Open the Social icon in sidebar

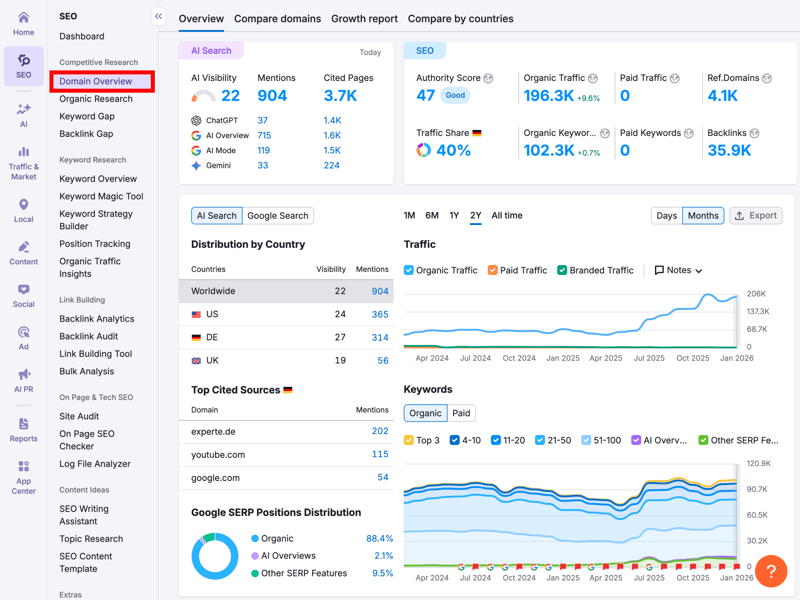[x=23, y=290]
